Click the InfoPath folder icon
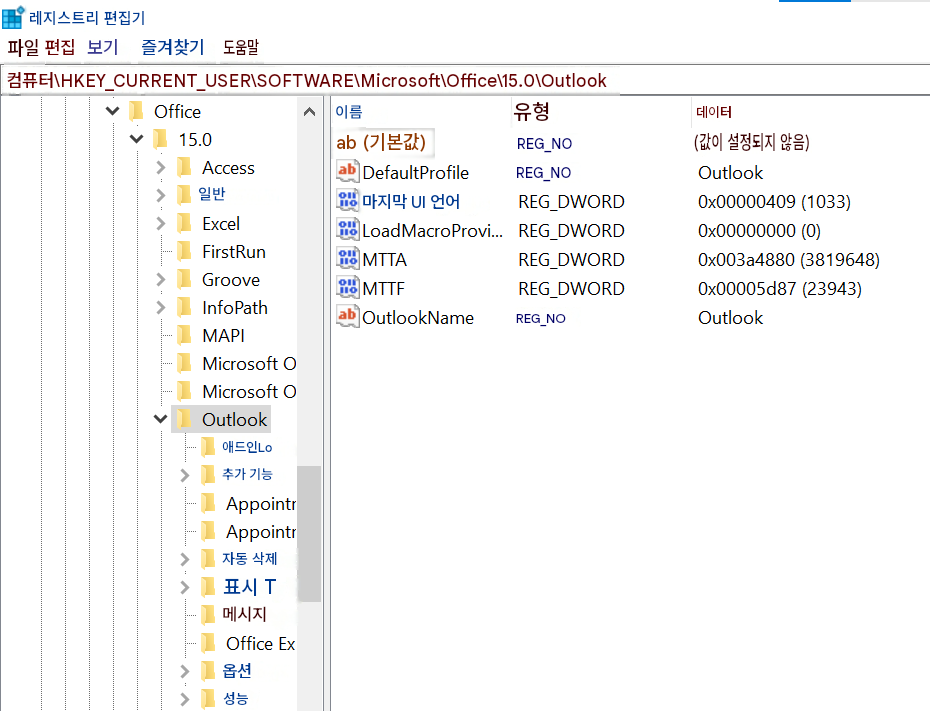Image resolution: width=930 pixels, height=711 pixels. coord(184,307)
